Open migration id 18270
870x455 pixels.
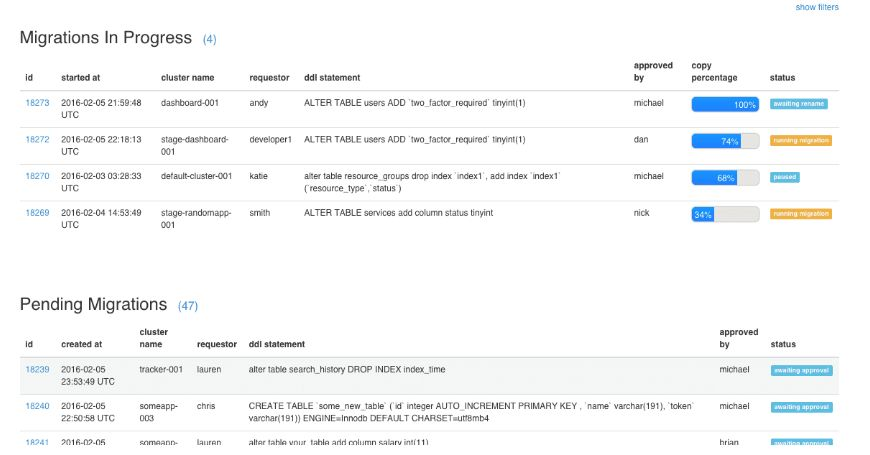click(37, 176)
